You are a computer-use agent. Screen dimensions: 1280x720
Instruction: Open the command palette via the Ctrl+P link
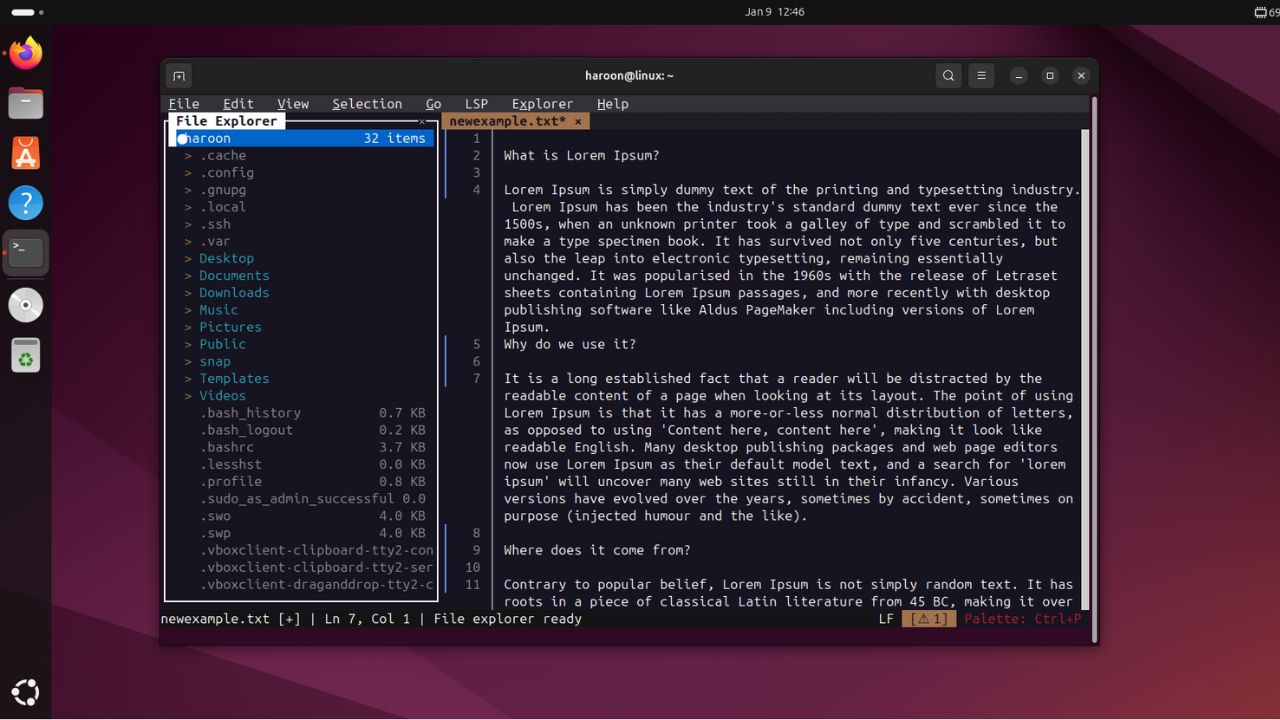[x=1023, y=618]
